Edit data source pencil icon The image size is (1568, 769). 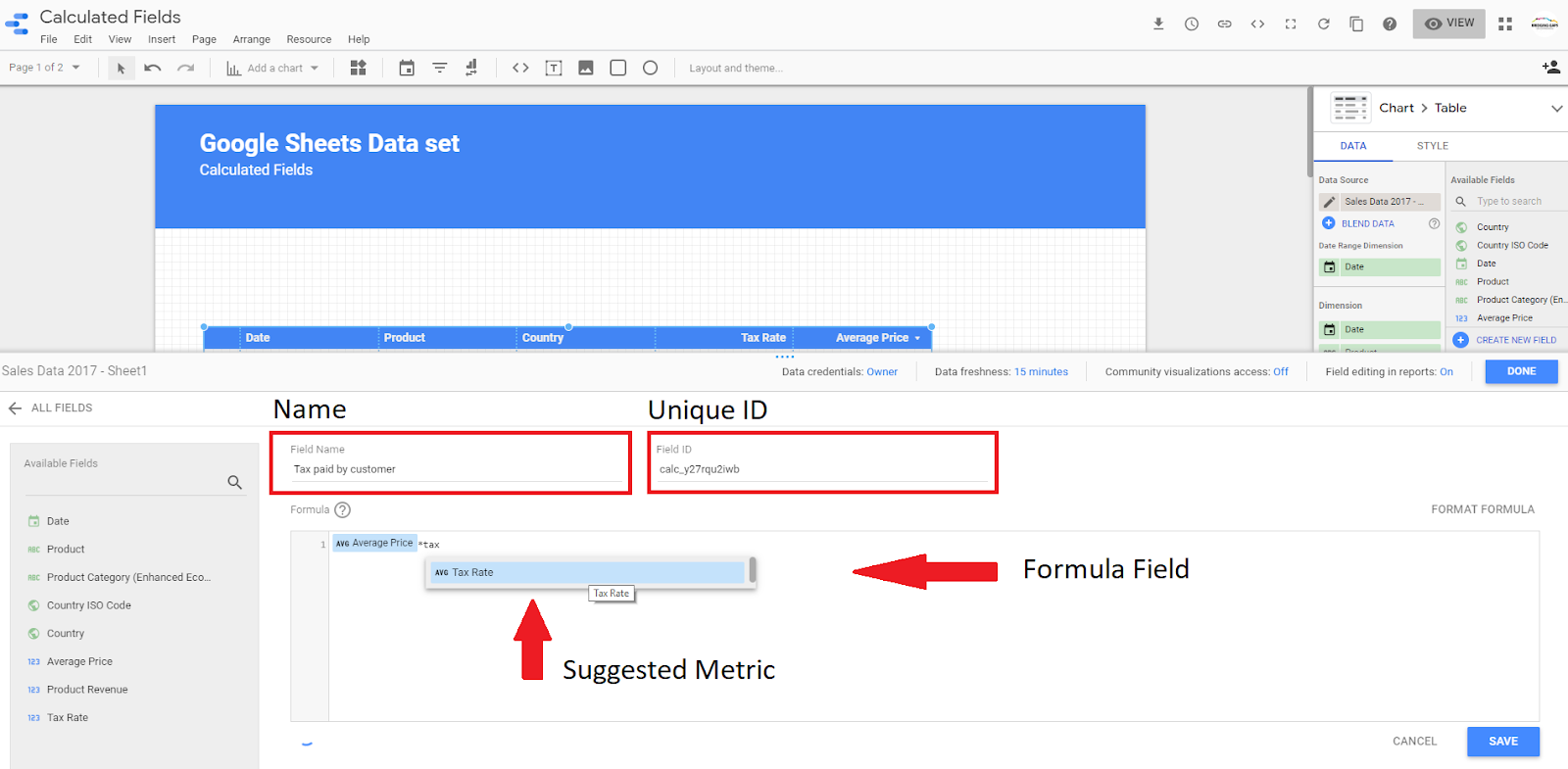[x=1330, y=202]
